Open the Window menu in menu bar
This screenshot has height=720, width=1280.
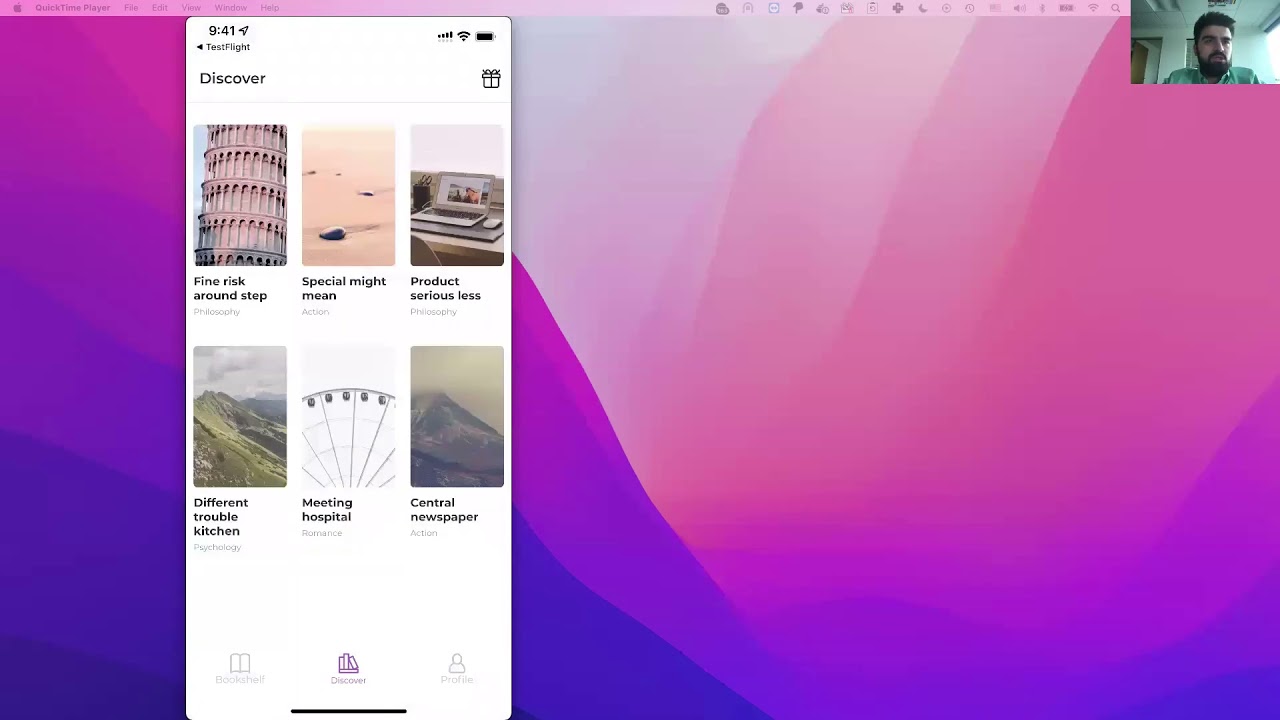click(x=230, y=8)
